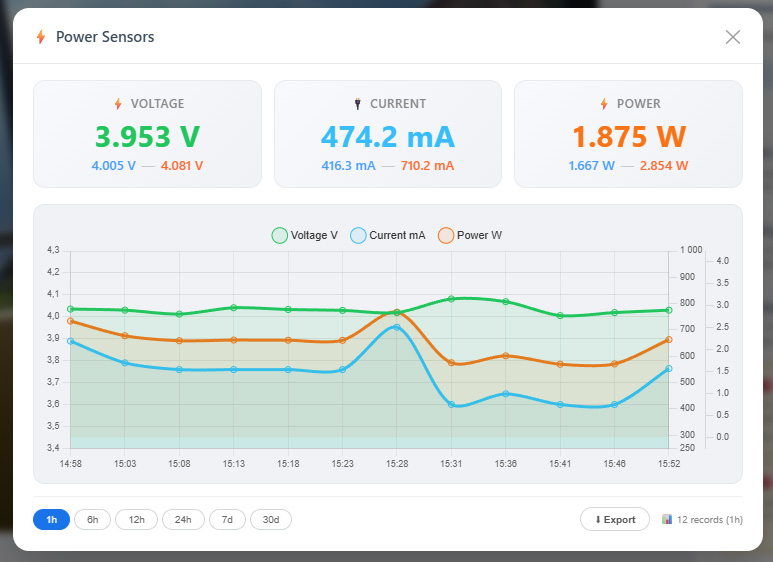Click the voltage data point at 15:41
Image resolution: width=773 pixels, height=562 pixels.
[x=560, y=316]
